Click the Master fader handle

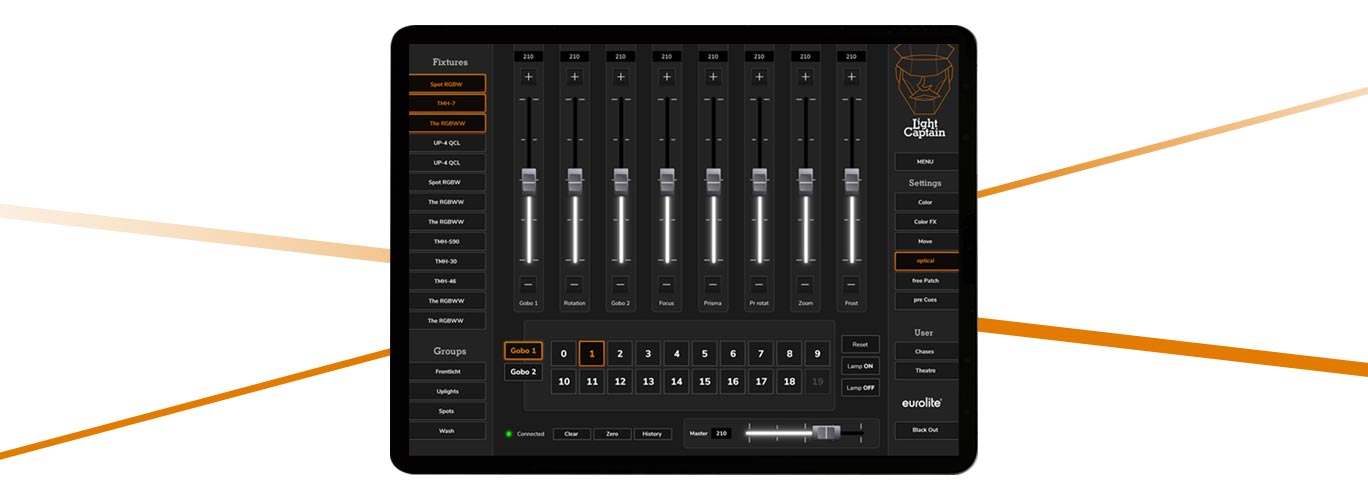coord(826,433)
